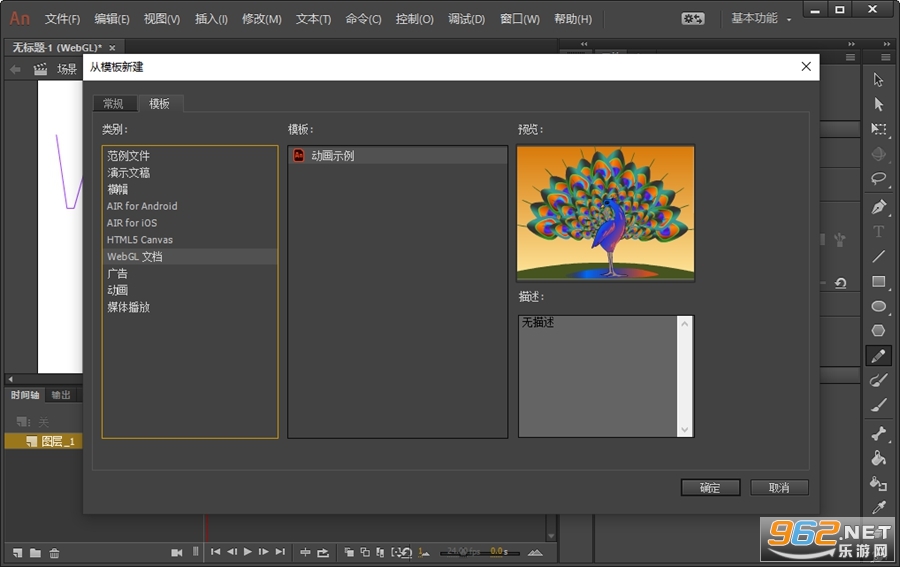Viewport: 900px width, 567px height.
Task: Close the 无标题-1 (WebGL) document tab
Action: click(x=112, y=48)
